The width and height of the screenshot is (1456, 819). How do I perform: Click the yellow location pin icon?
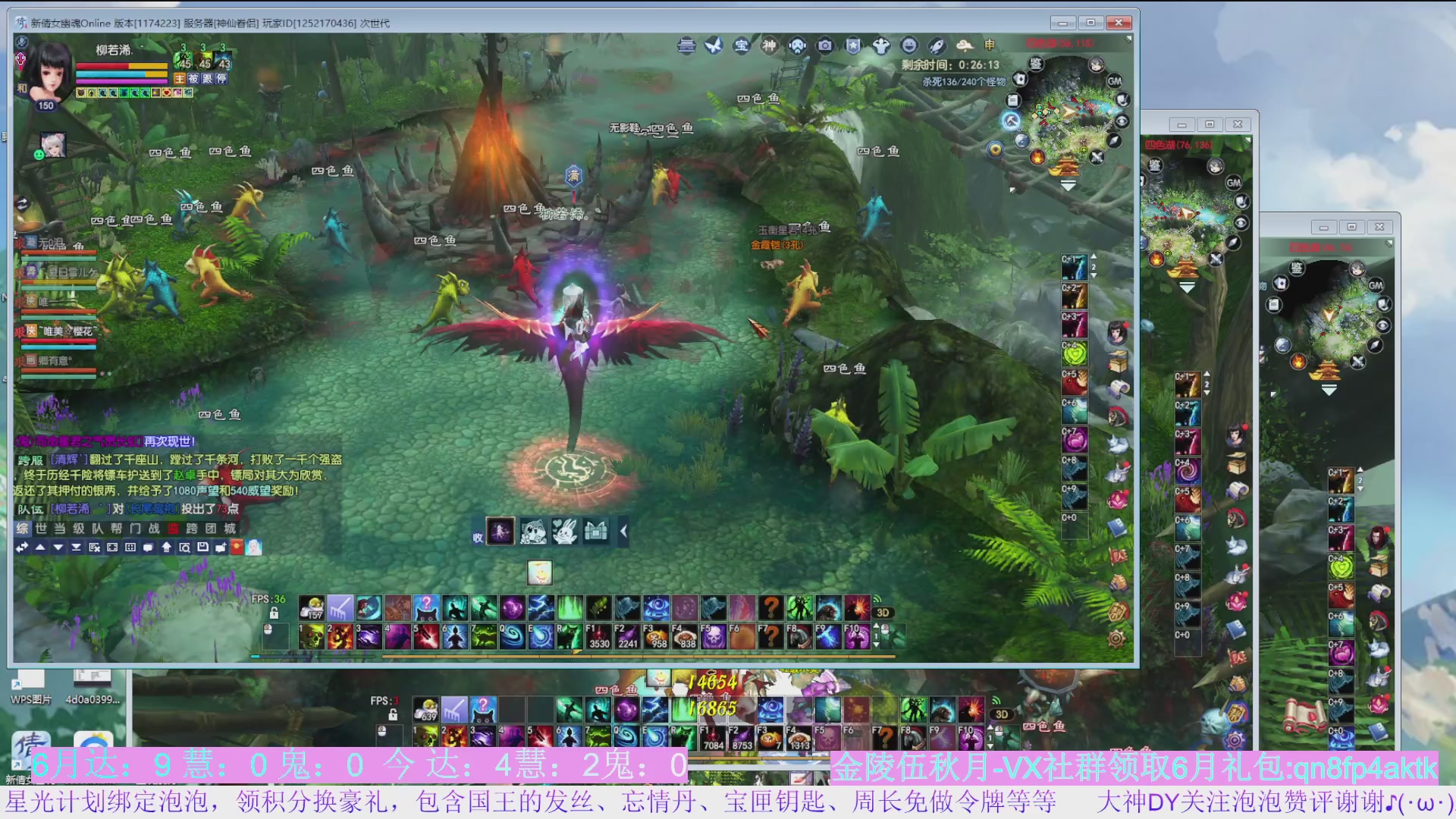coord(995,150)
